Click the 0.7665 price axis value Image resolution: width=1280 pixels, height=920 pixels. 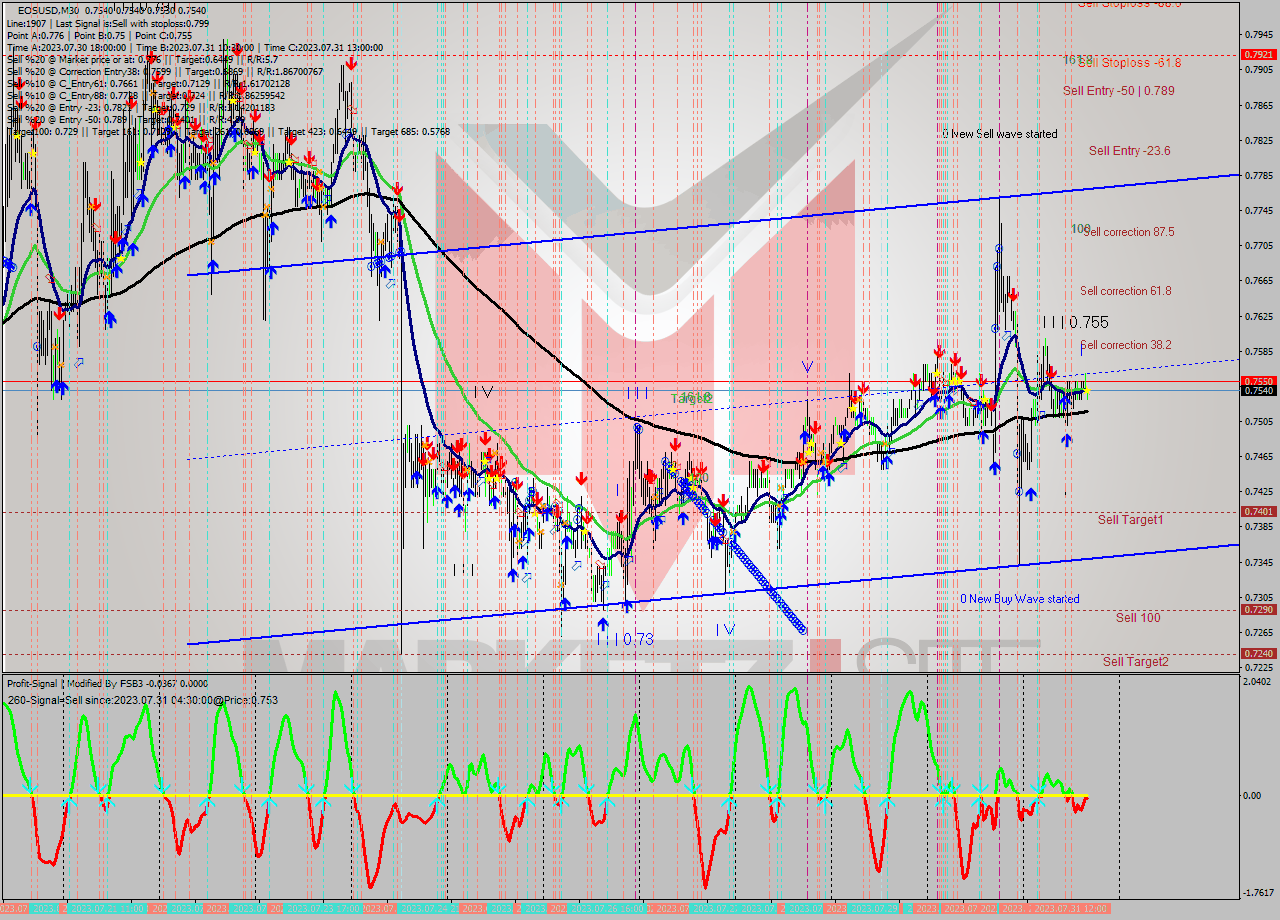(1258, 281)
